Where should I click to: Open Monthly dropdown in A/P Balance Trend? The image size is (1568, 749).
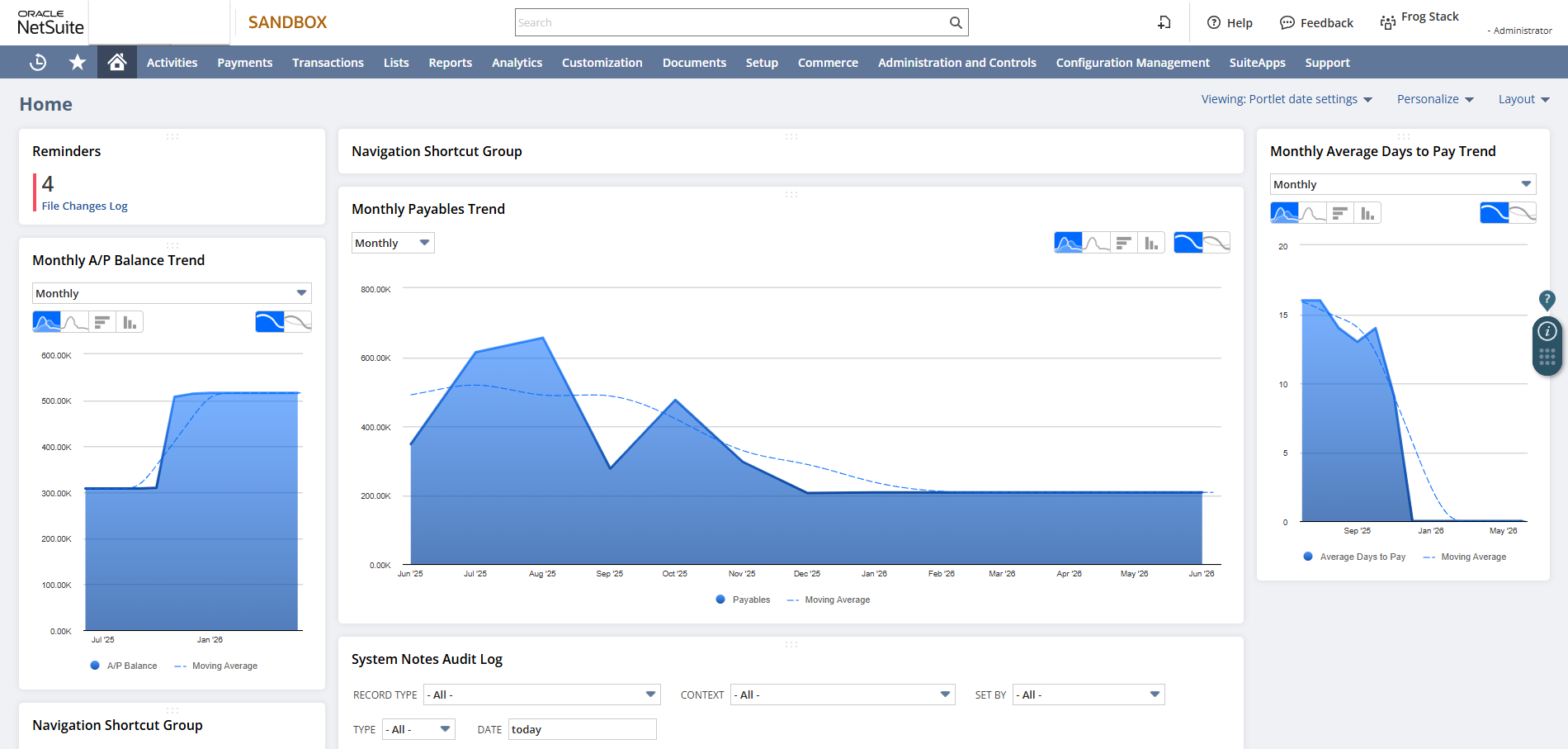tap(172, 293)
